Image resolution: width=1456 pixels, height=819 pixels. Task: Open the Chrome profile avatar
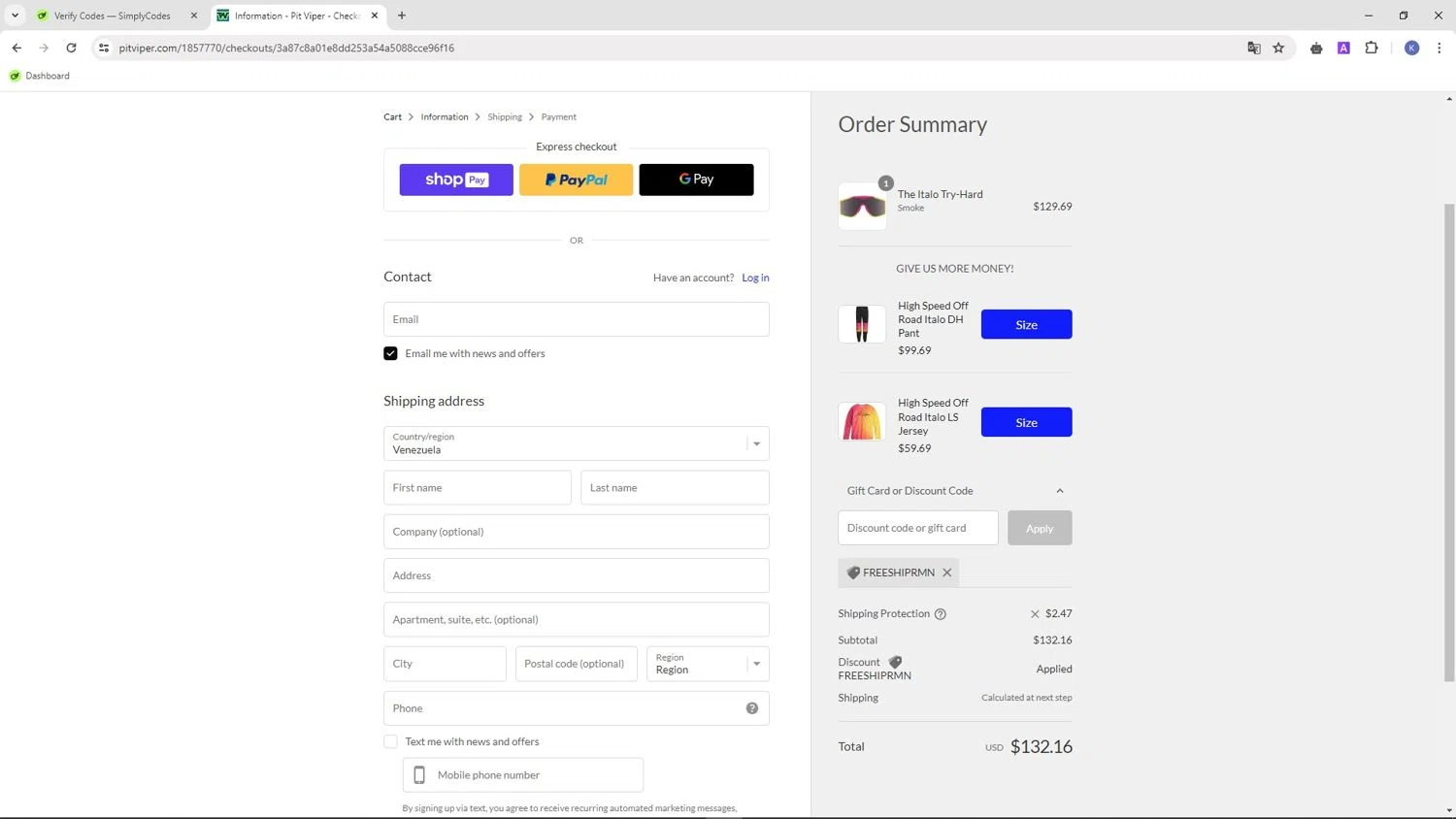pyautogui.click(x=1412, y=48)
